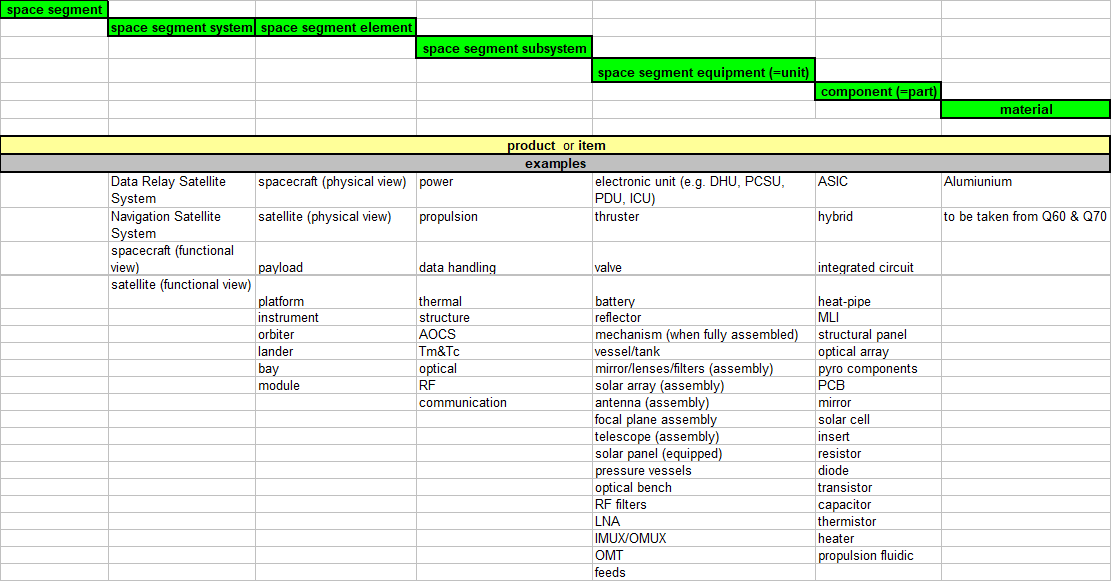Screen dimensions: 1111x581
Task: Select the 'propulsion' subsystem cell
Action: coord(504,217)
